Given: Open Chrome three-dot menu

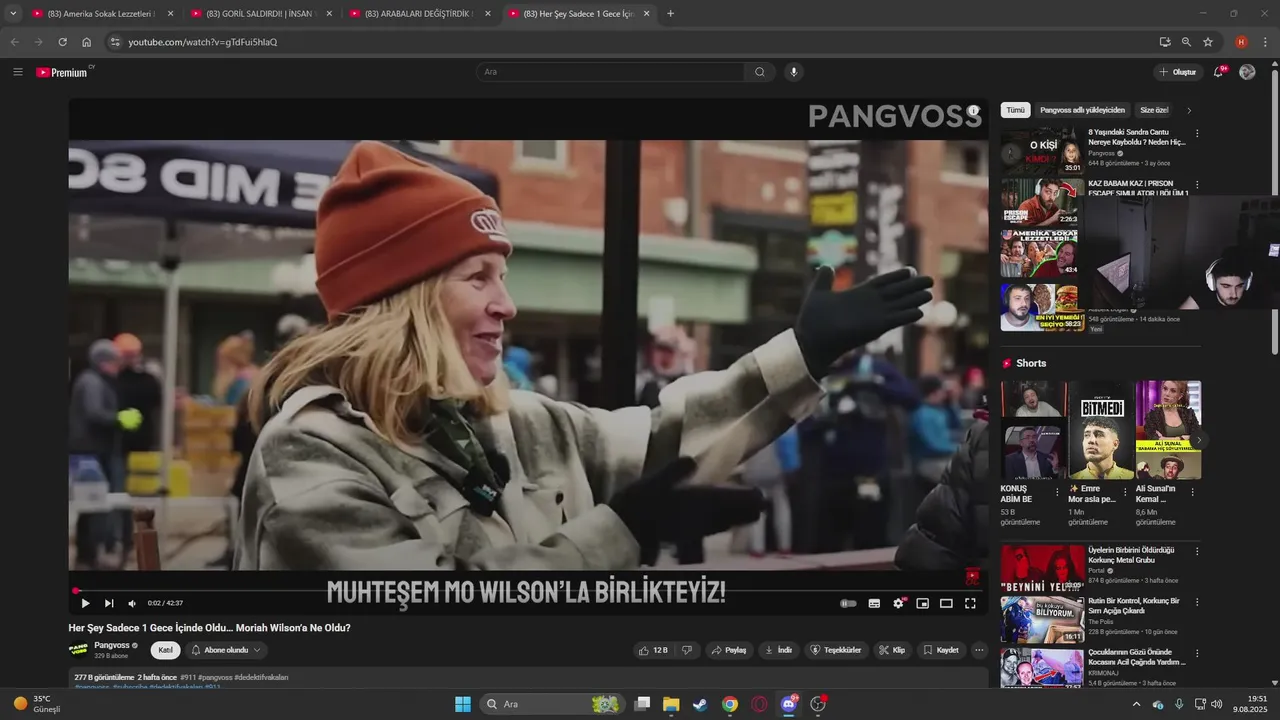Looking at the screenshot, I should 1264,42.
